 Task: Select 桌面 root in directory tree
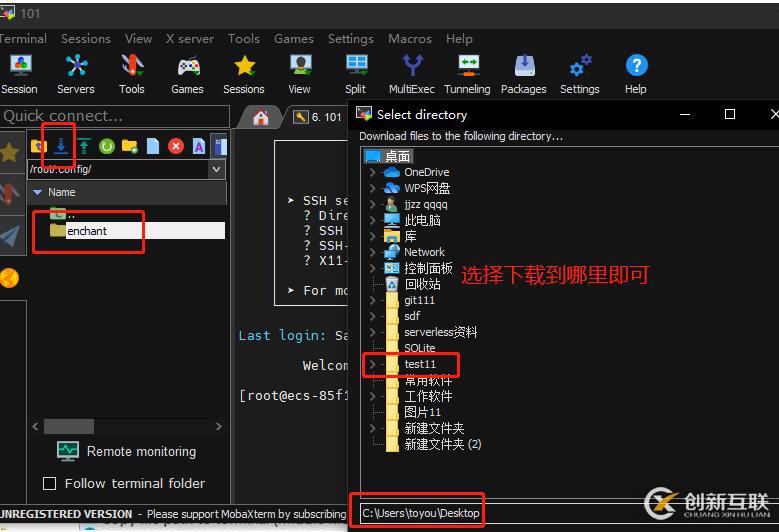[x=388, y=156]
